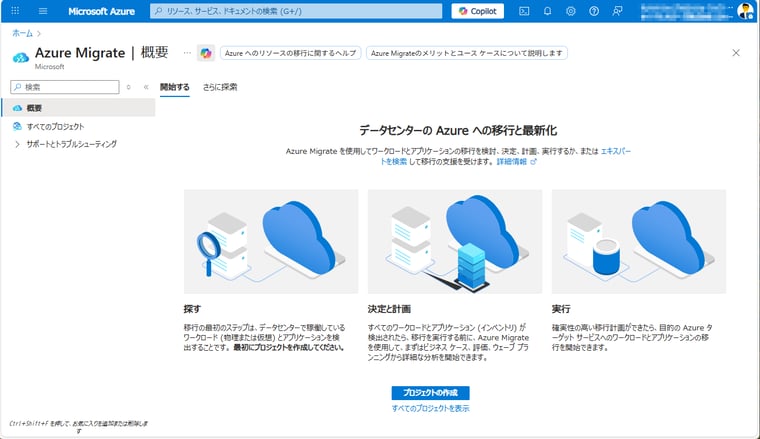Close the Azure Migrate blade
This screenshot has height=439, width=760.
736,52
